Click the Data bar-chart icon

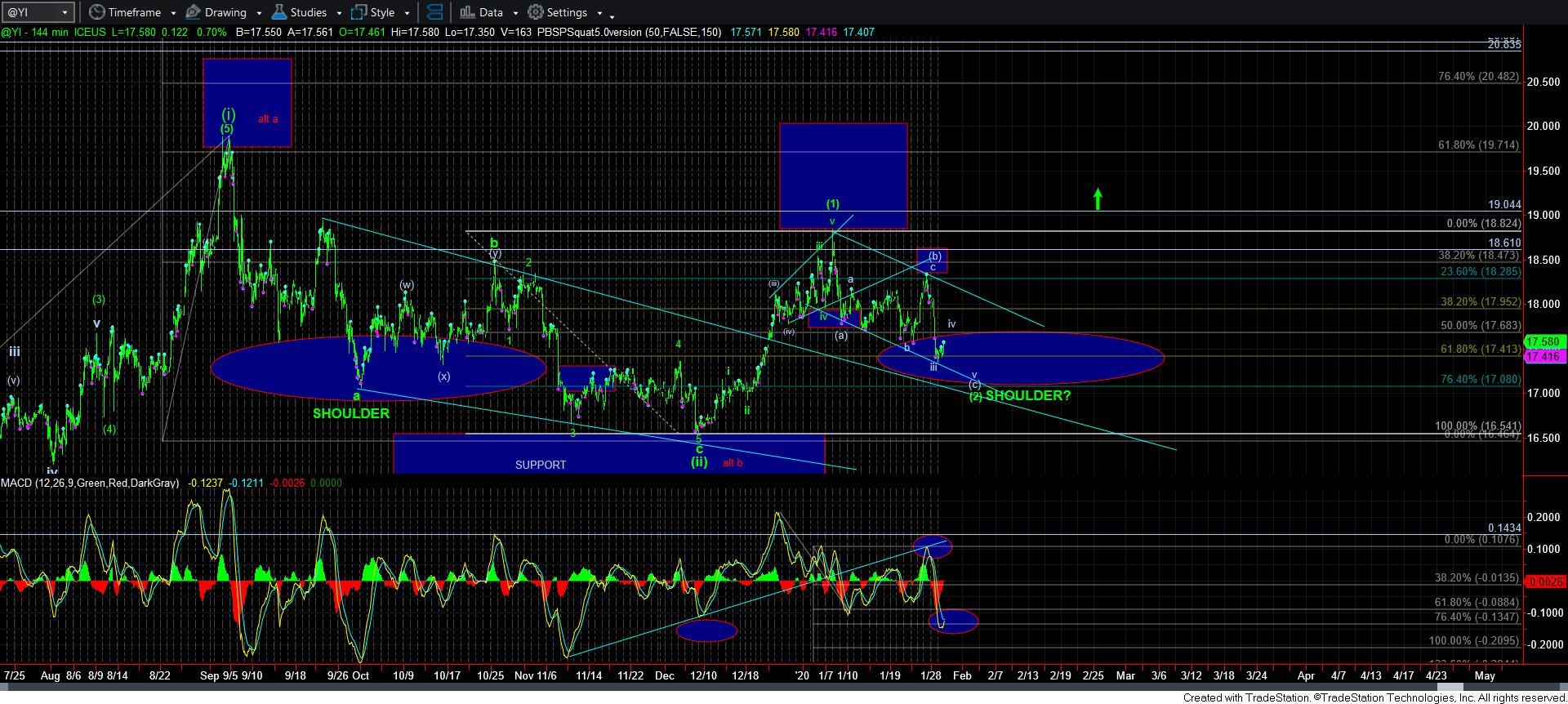click(x=466, y=12)
